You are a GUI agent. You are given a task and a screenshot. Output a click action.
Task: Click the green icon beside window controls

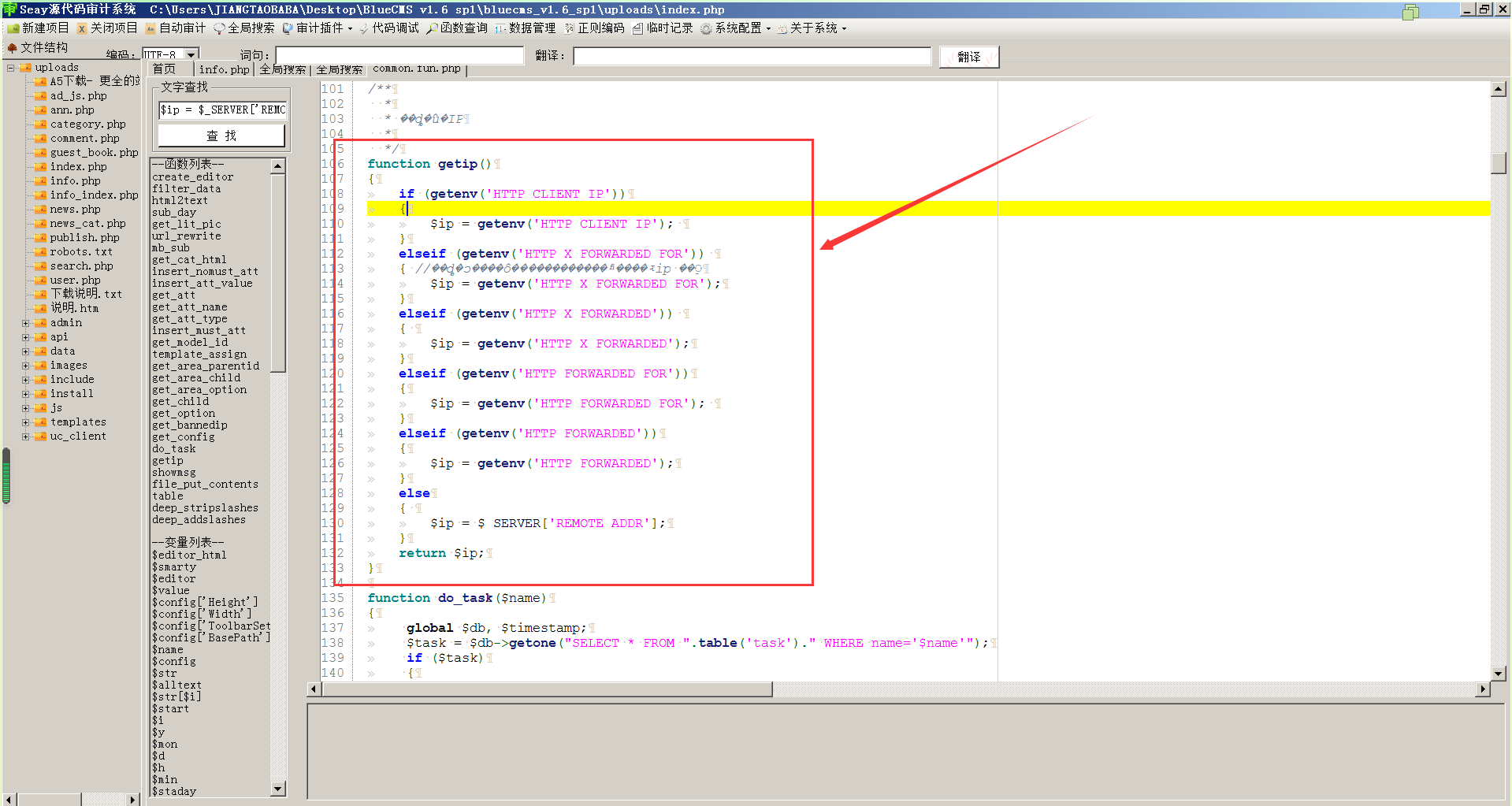coord(1410,12)
